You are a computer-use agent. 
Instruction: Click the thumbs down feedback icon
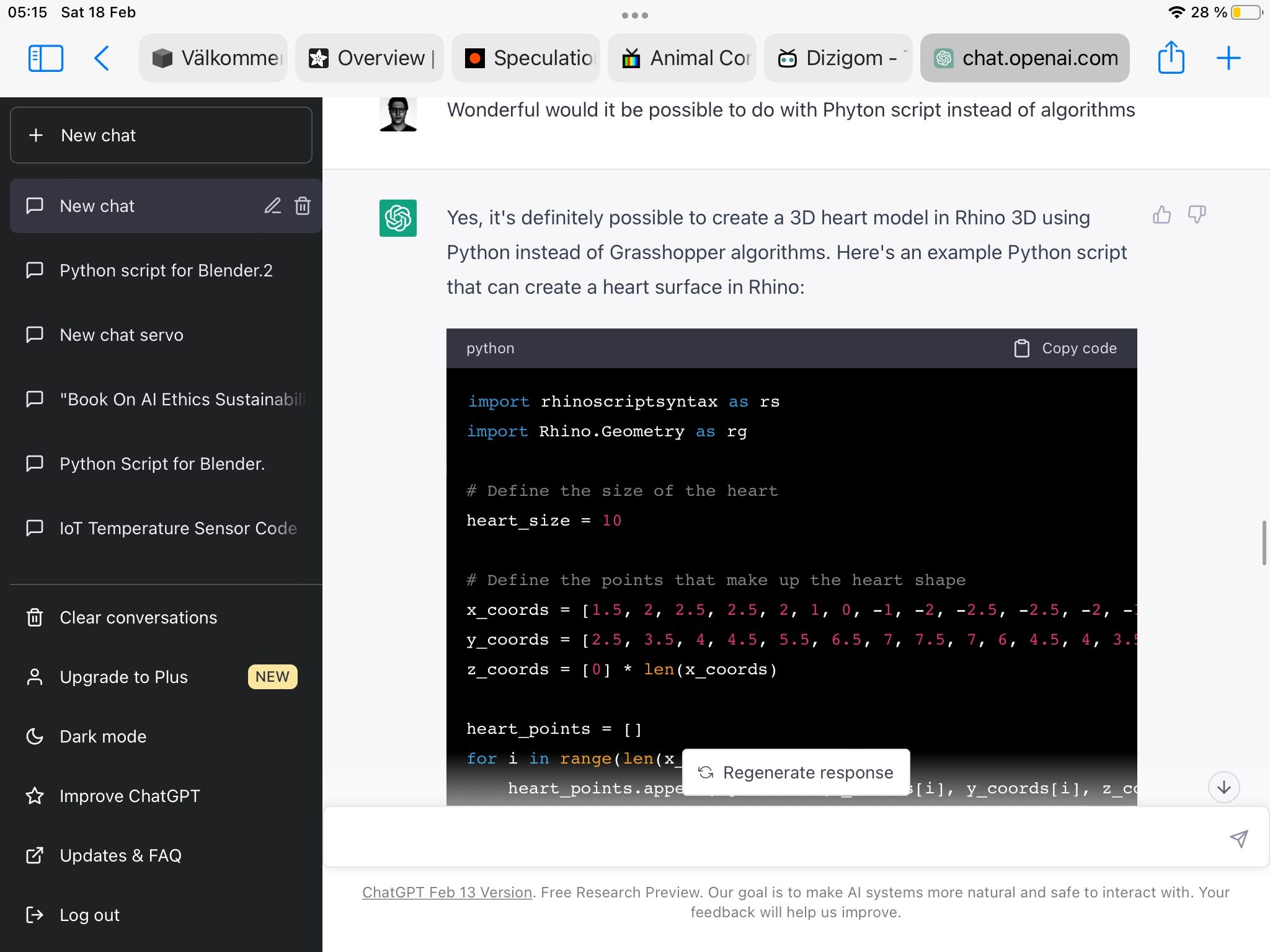pyautogui.click(x=1196, y=215)
